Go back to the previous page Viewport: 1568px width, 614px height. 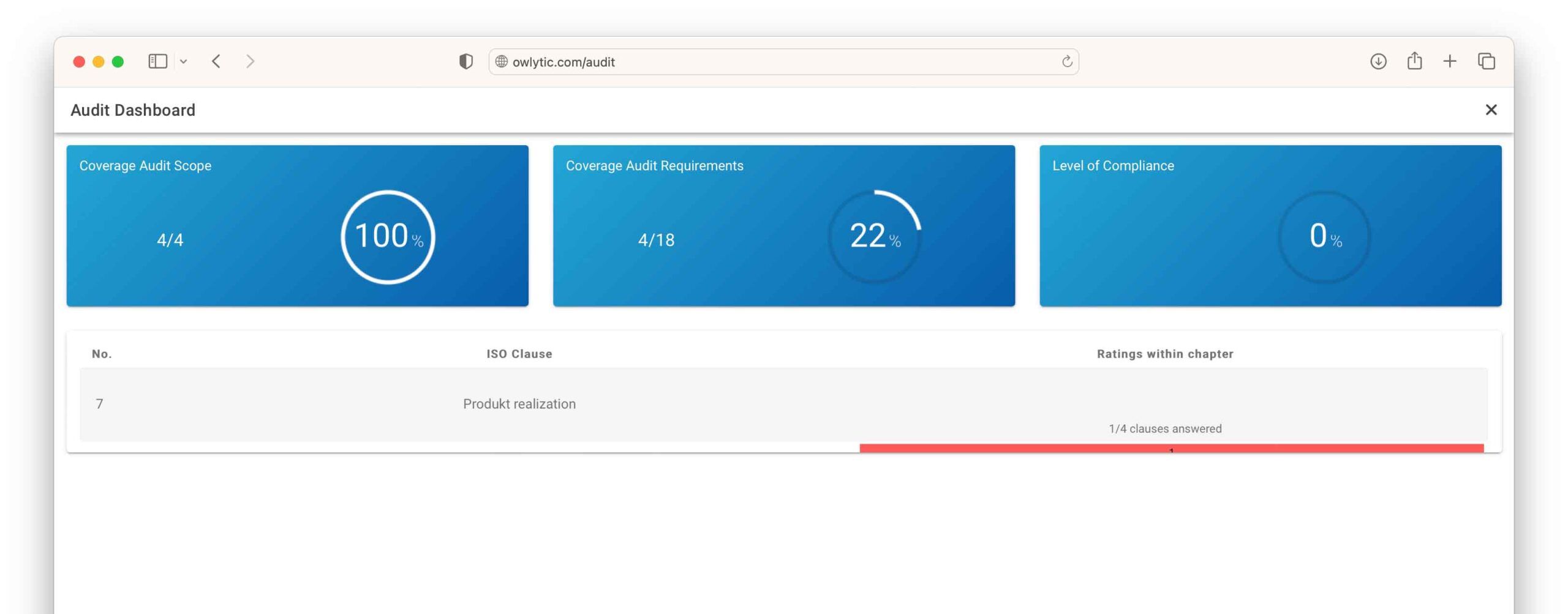click(x=216, y=61)
